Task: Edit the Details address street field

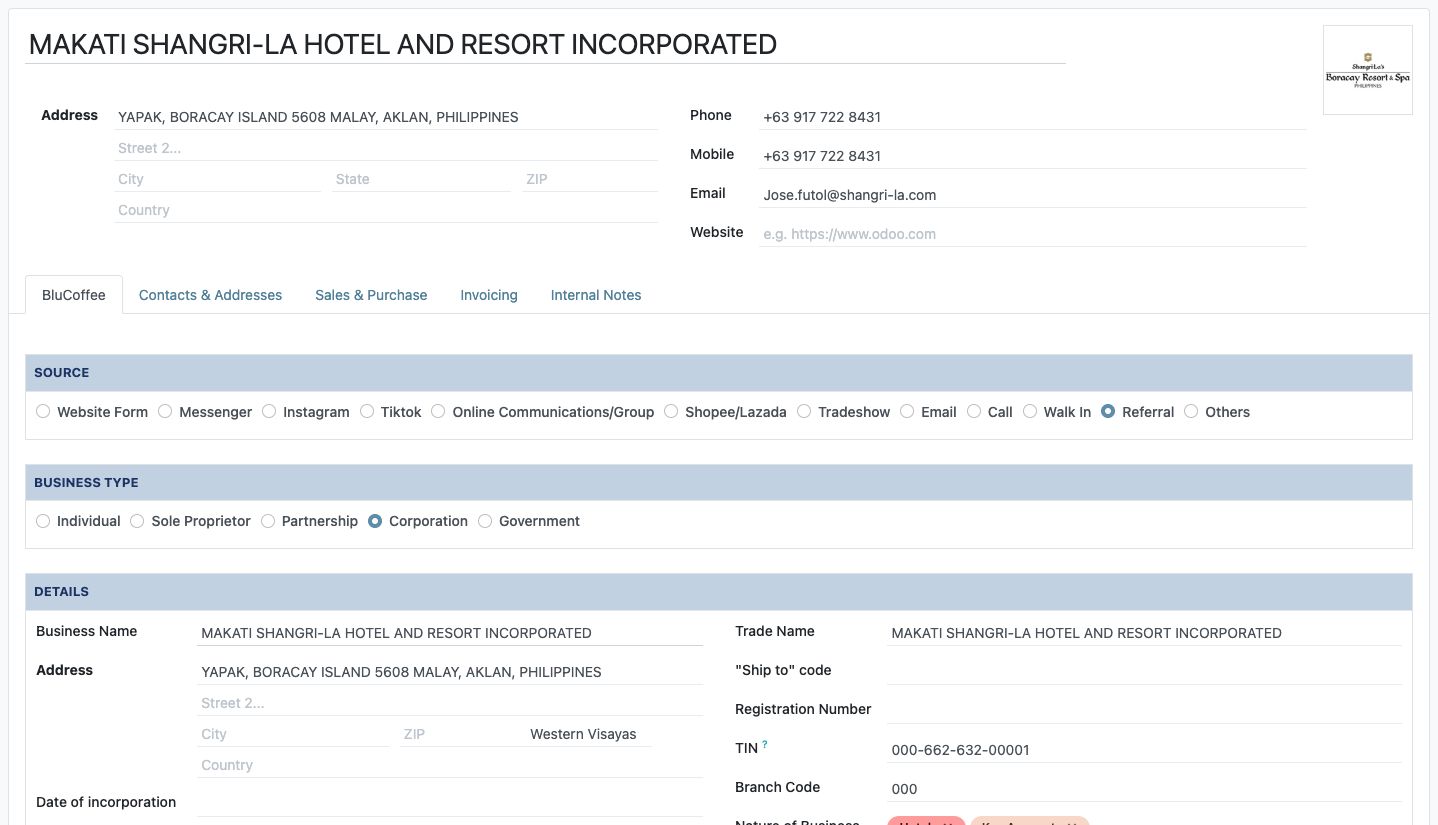Action: point(450,672)
